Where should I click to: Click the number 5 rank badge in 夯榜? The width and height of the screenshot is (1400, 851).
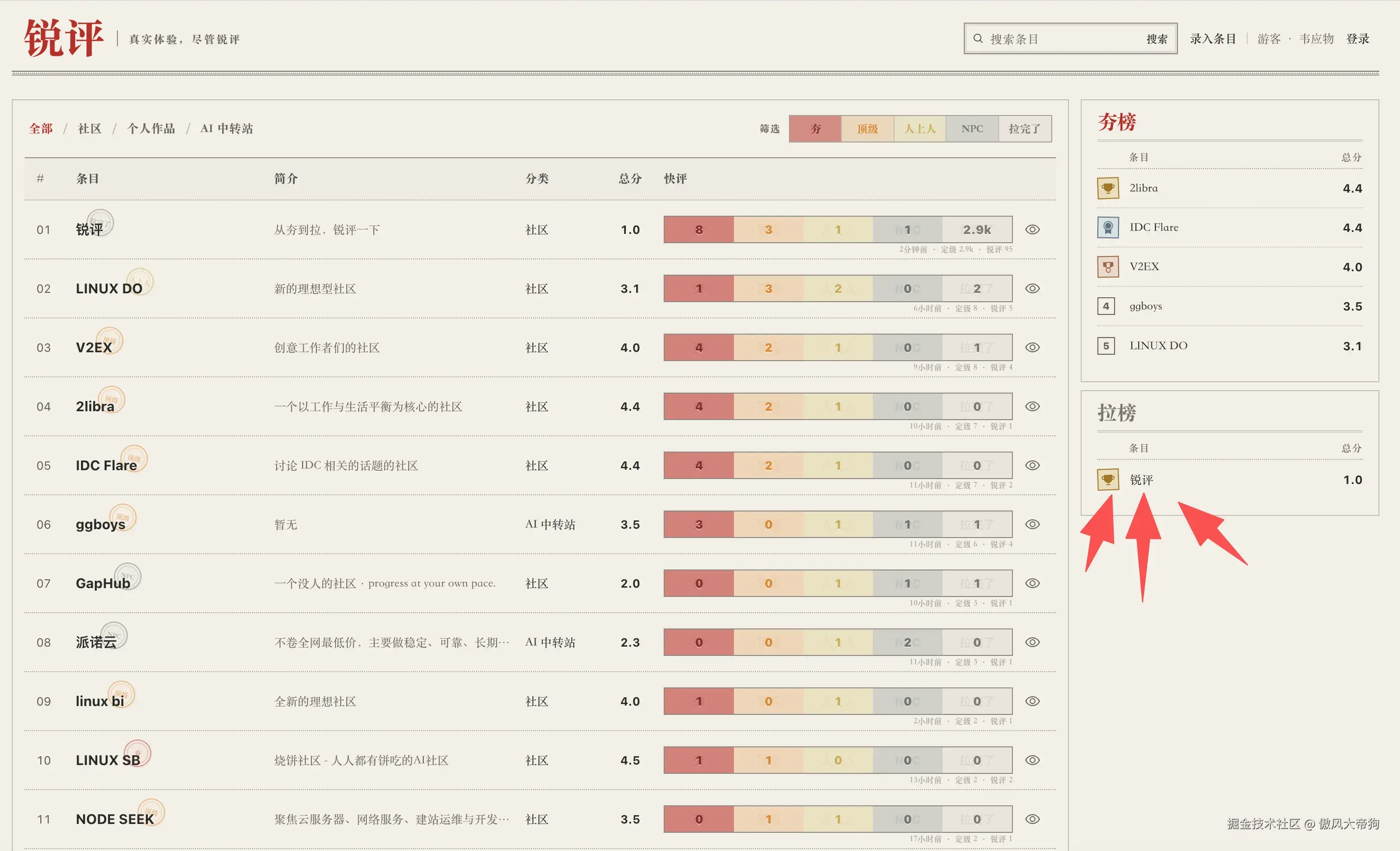(x=1106, y=345)
